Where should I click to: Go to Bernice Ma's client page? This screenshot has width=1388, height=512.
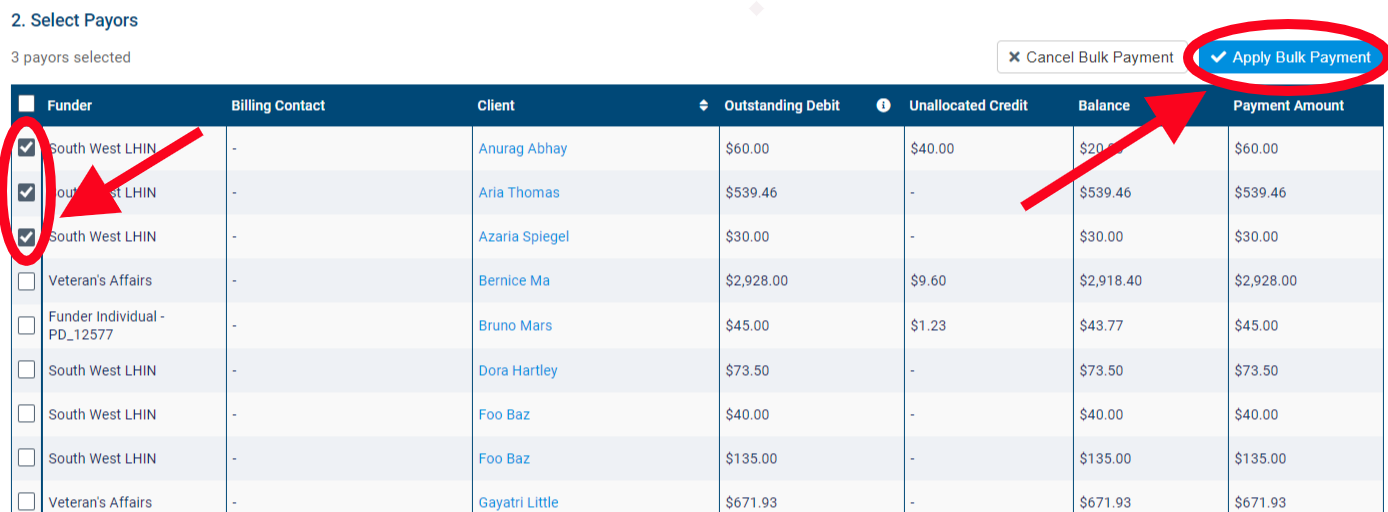(514, 281)
